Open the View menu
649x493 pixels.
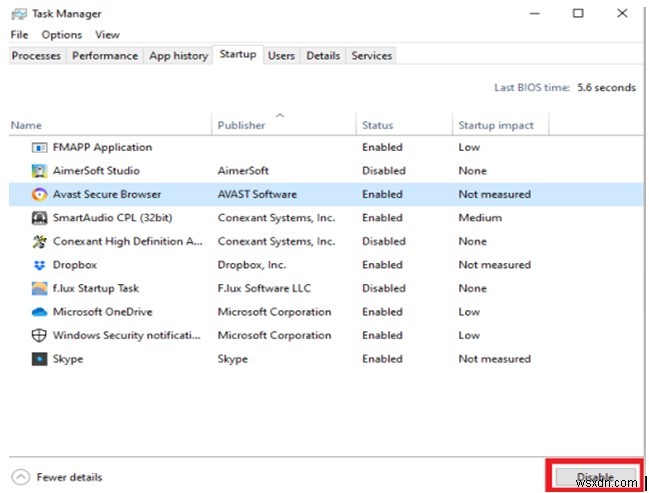point(107,35)
